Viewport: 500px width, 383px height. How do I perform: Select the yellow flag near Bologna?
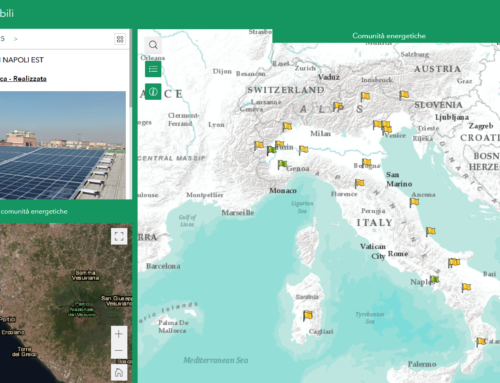[366, 163]
